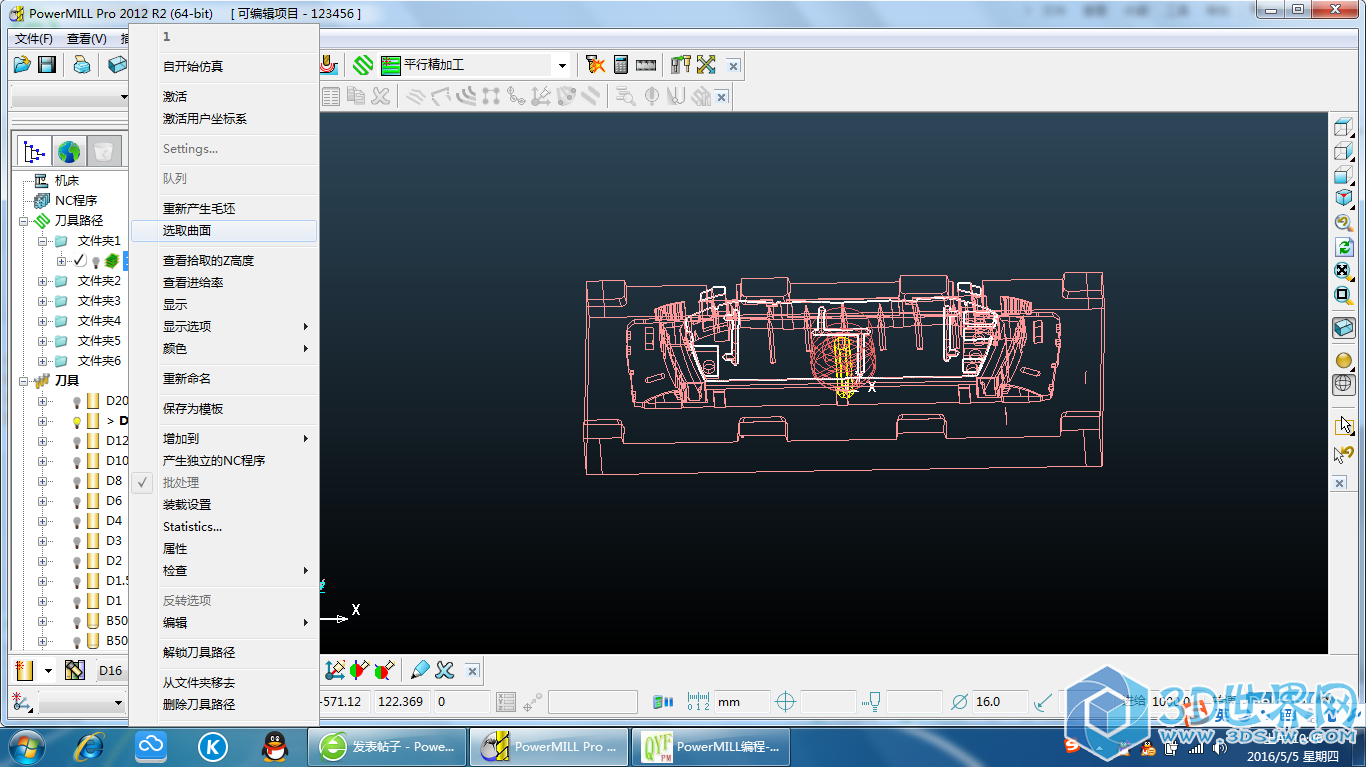Click the create tool cutter icon bottom left
This screenshot has width=1366, height=767.
(26, 670)
